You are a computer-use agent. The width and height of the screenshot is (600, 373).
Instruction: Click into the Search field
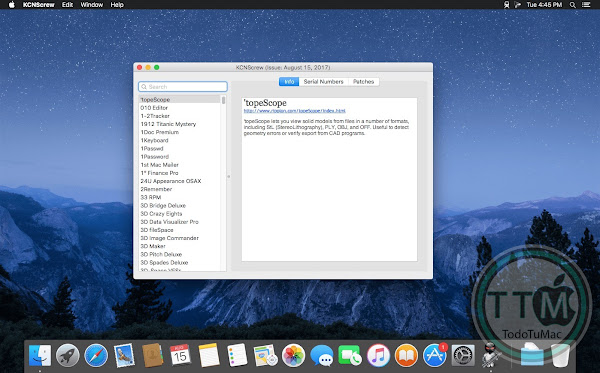click(x=183, y=87)
